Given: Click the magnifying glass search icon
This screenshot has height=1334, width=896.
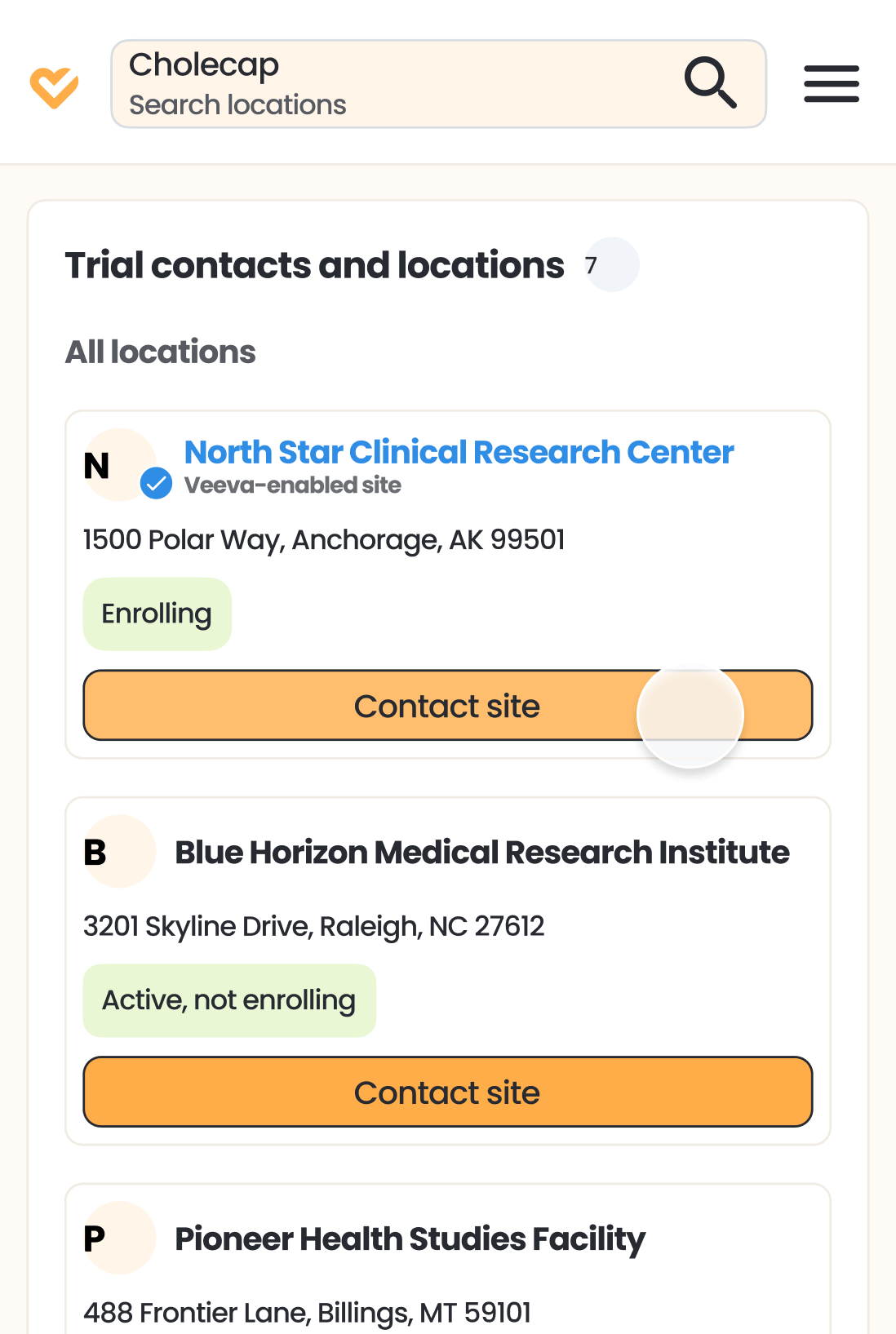Looking at the screenshot, I should 710,82.
